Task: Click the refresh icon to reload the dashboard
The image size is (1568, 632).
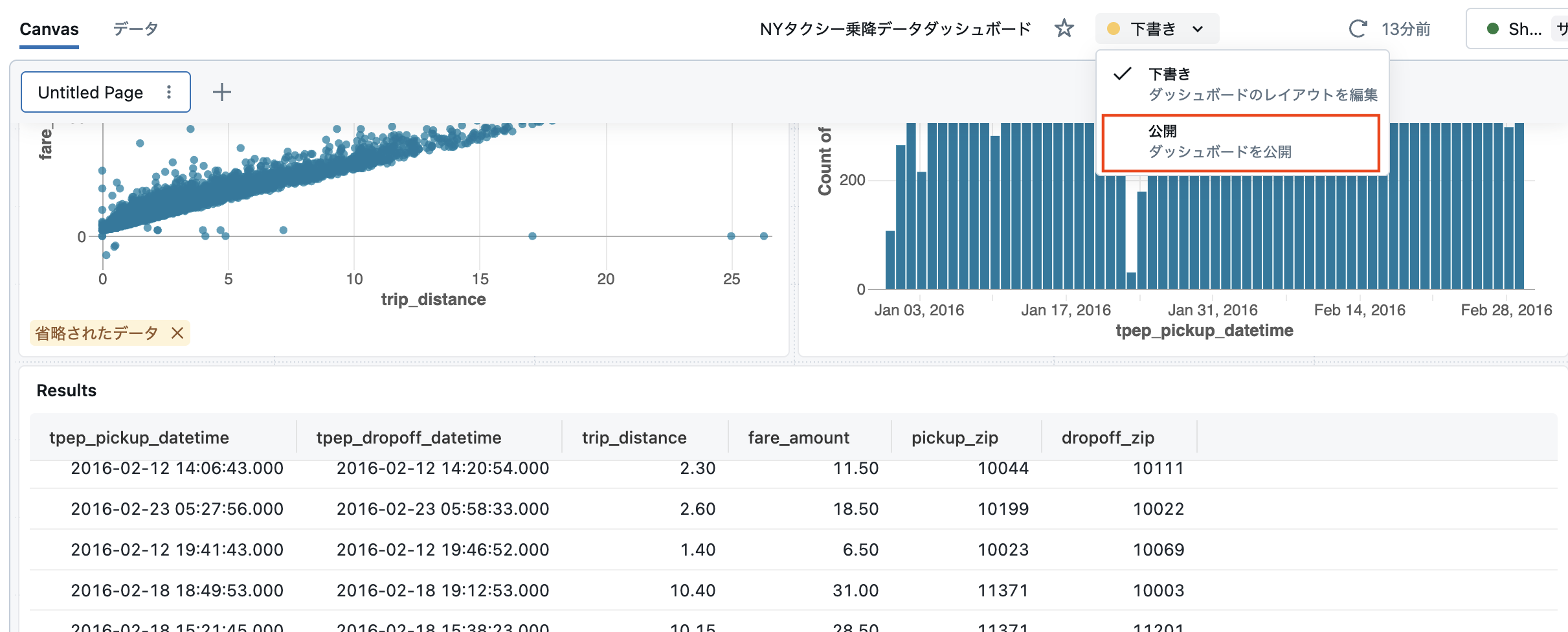Action: [x=1357, y=28]
